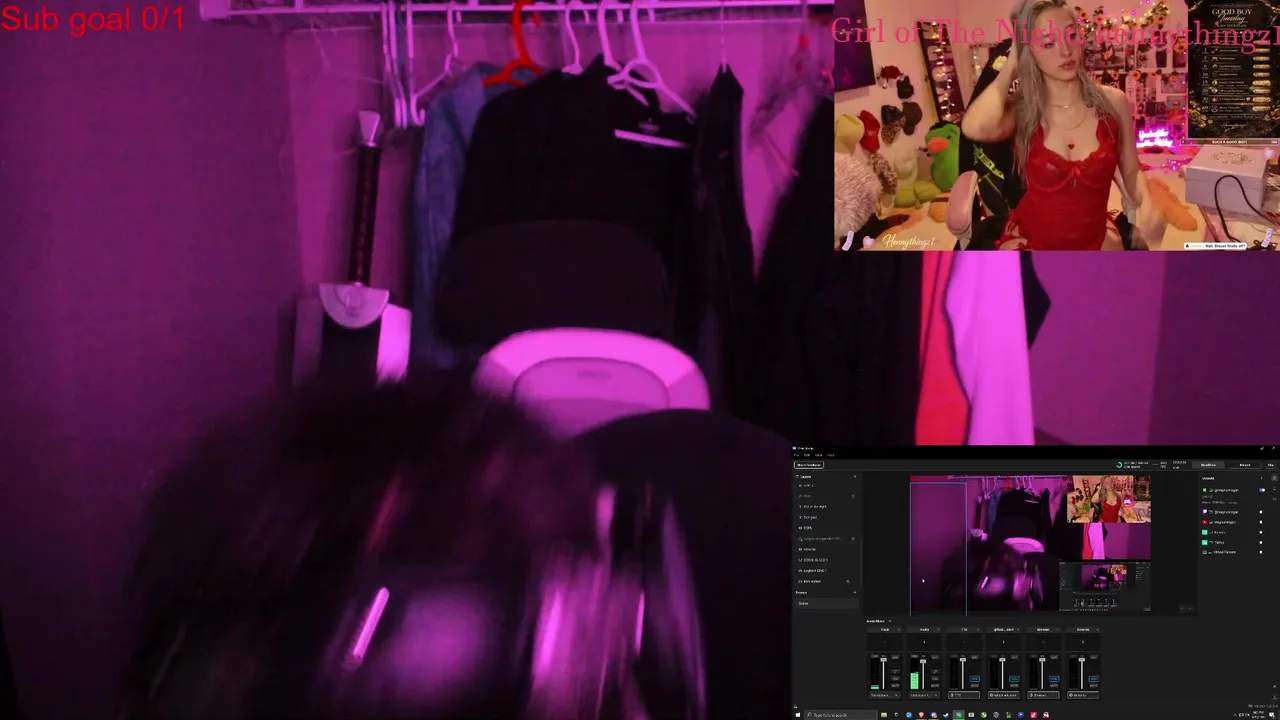The height and width of the screenshot is (720, 1280).
Task: Open the second mixer channel name dropdown
Action: pos(924,629)
